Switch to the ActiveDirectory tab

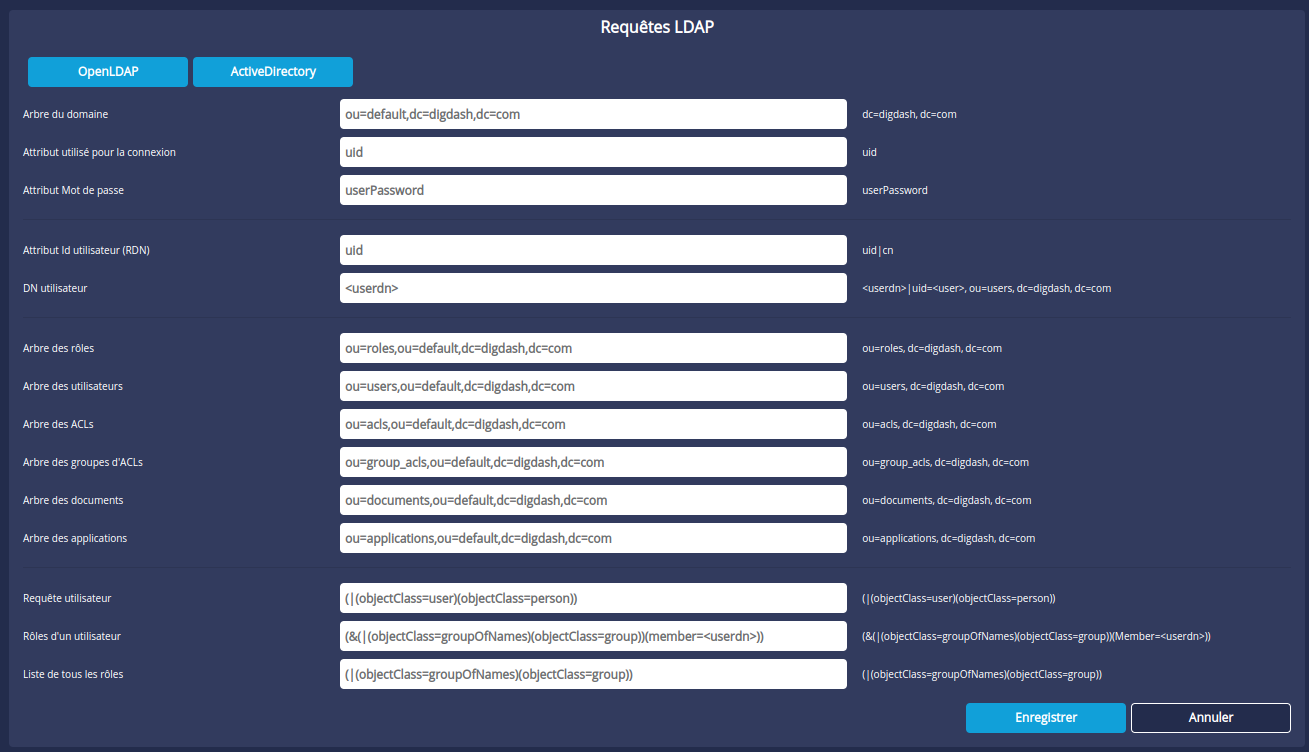(x=272, y=71)
